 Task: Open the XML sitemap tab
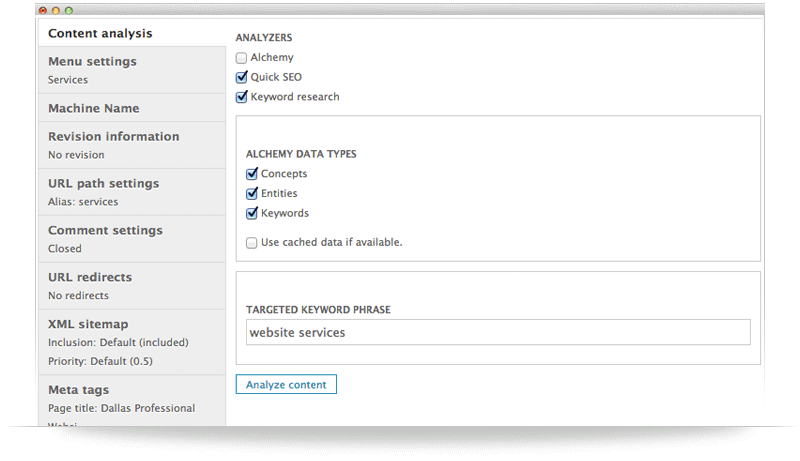[x=132, y=342]
